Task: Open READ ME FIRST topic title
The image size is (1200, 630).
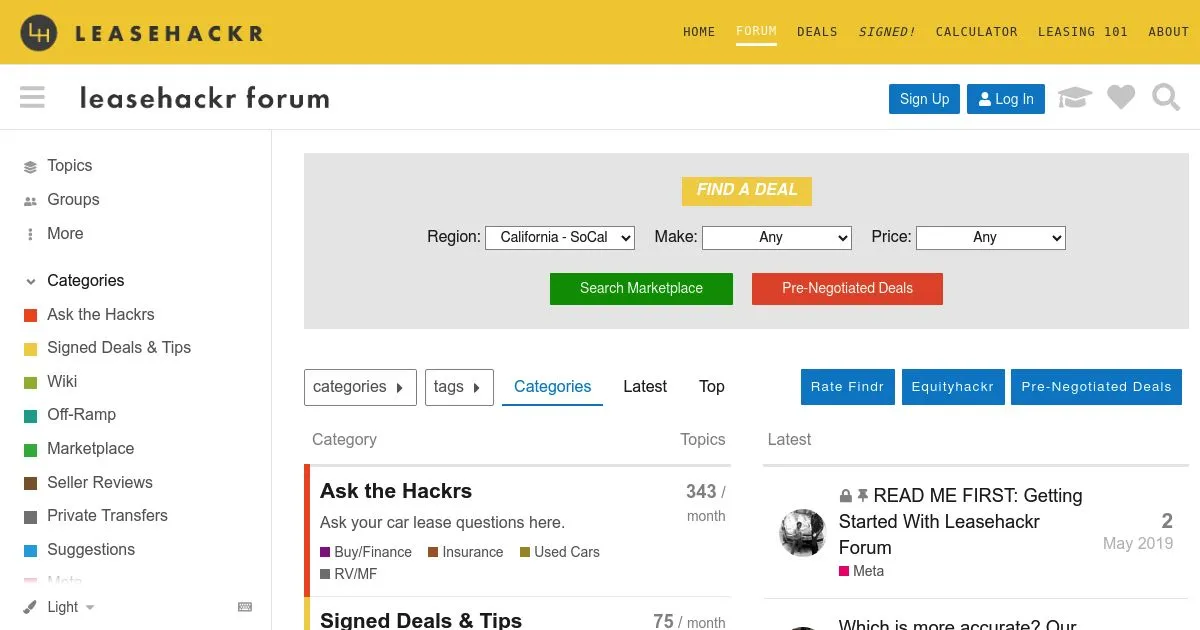Action: pos(960,522)
